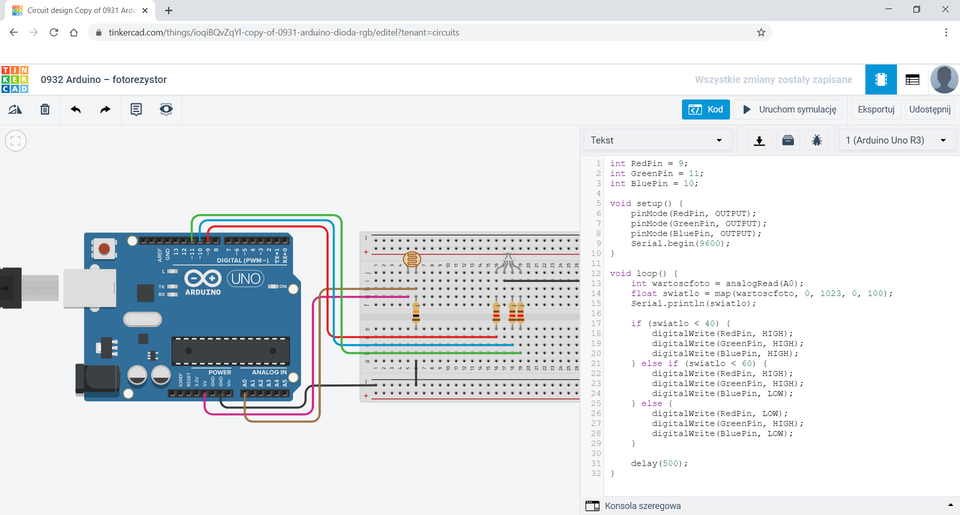
Task: Click the serial console icon
Action: coord(592,506)
